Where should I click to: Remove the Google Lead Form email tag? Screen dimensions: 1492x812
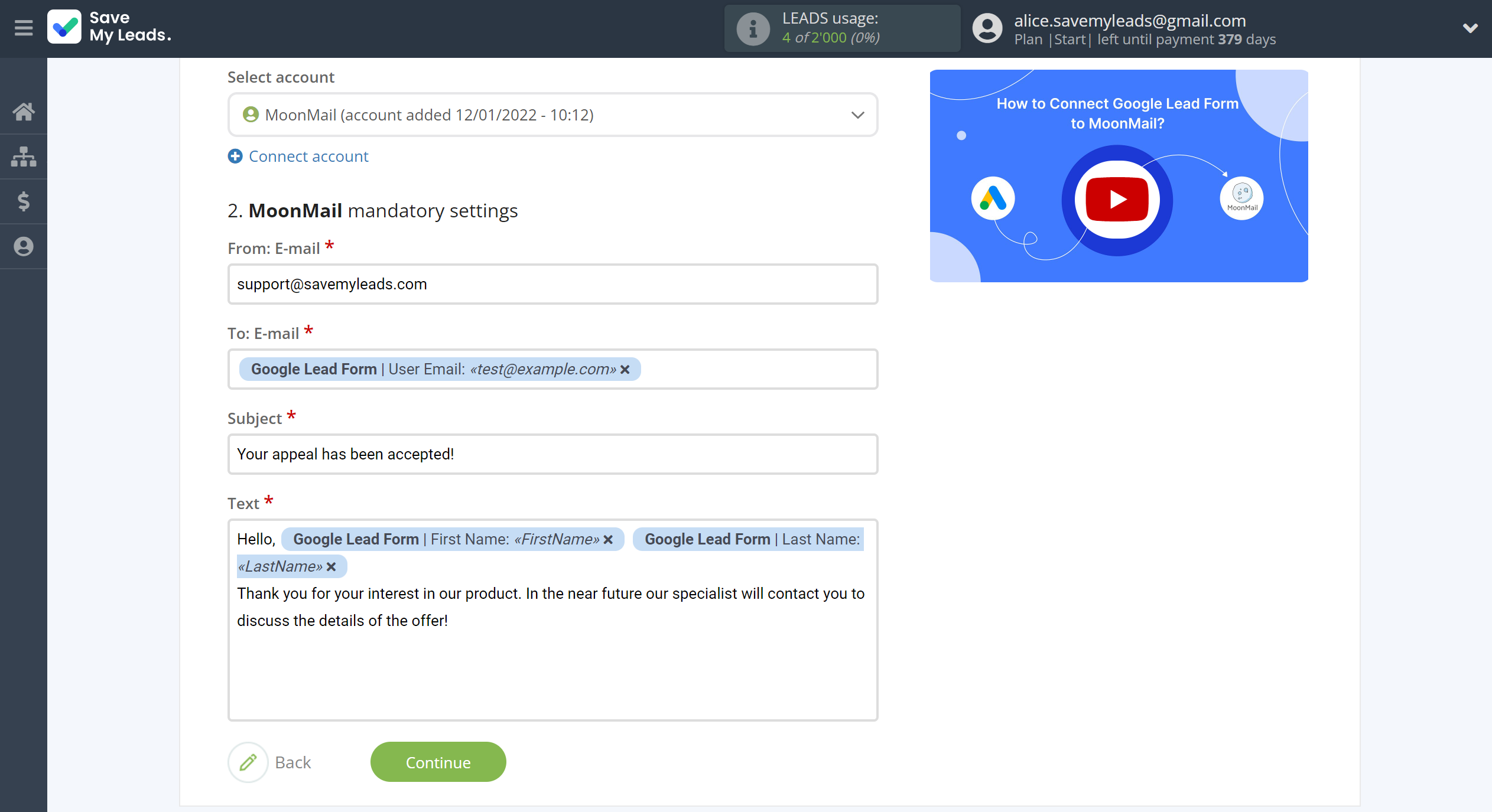point(624,369)
